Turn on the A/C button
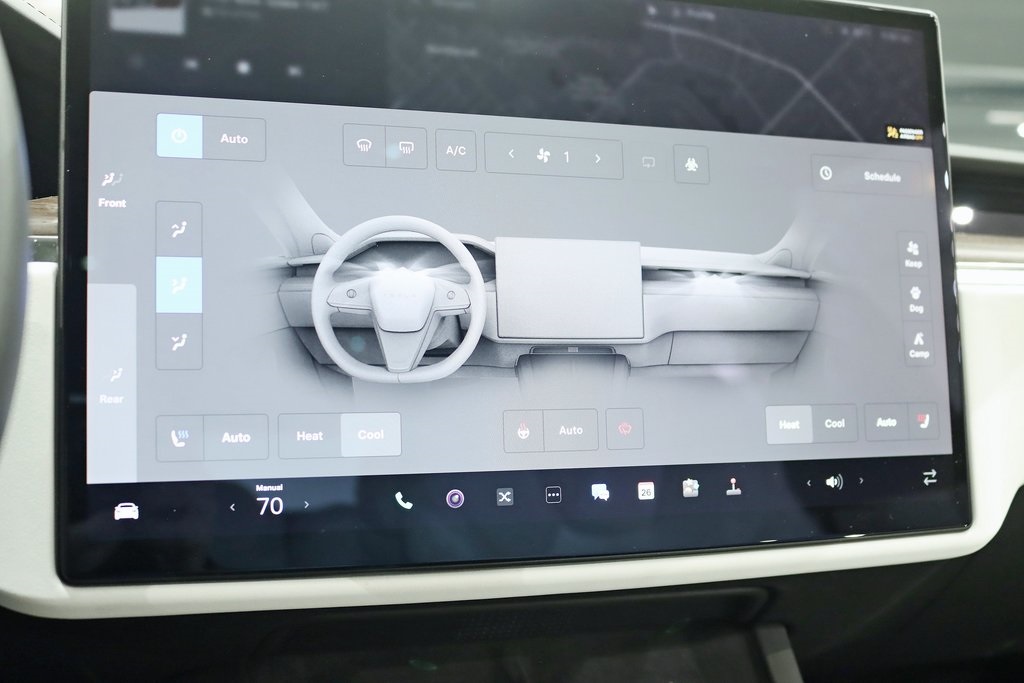This screenshot has height=683, width=1024. coord(455,151)
